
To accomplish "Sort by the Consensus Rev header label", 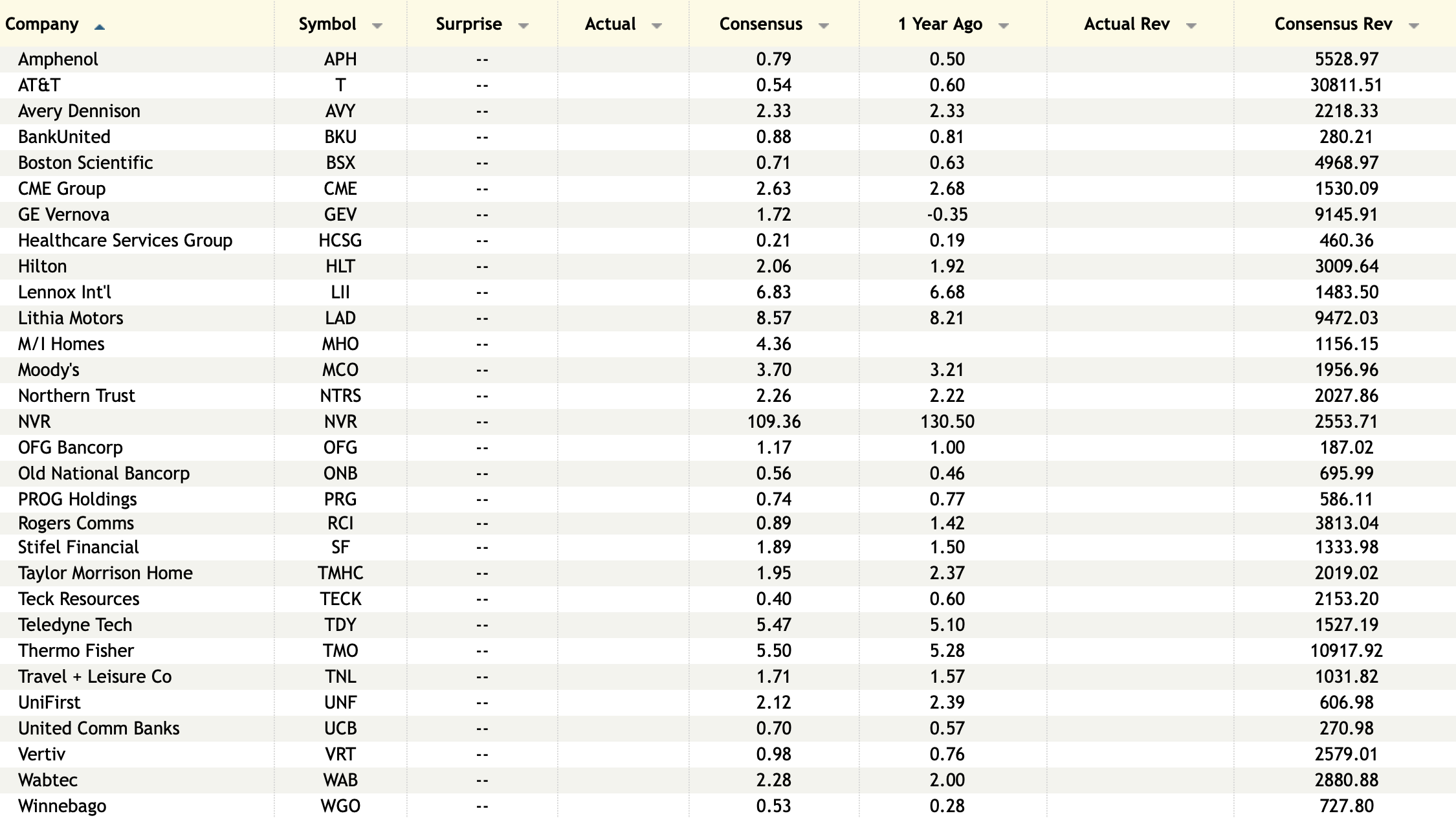I will coord(1333,25).
